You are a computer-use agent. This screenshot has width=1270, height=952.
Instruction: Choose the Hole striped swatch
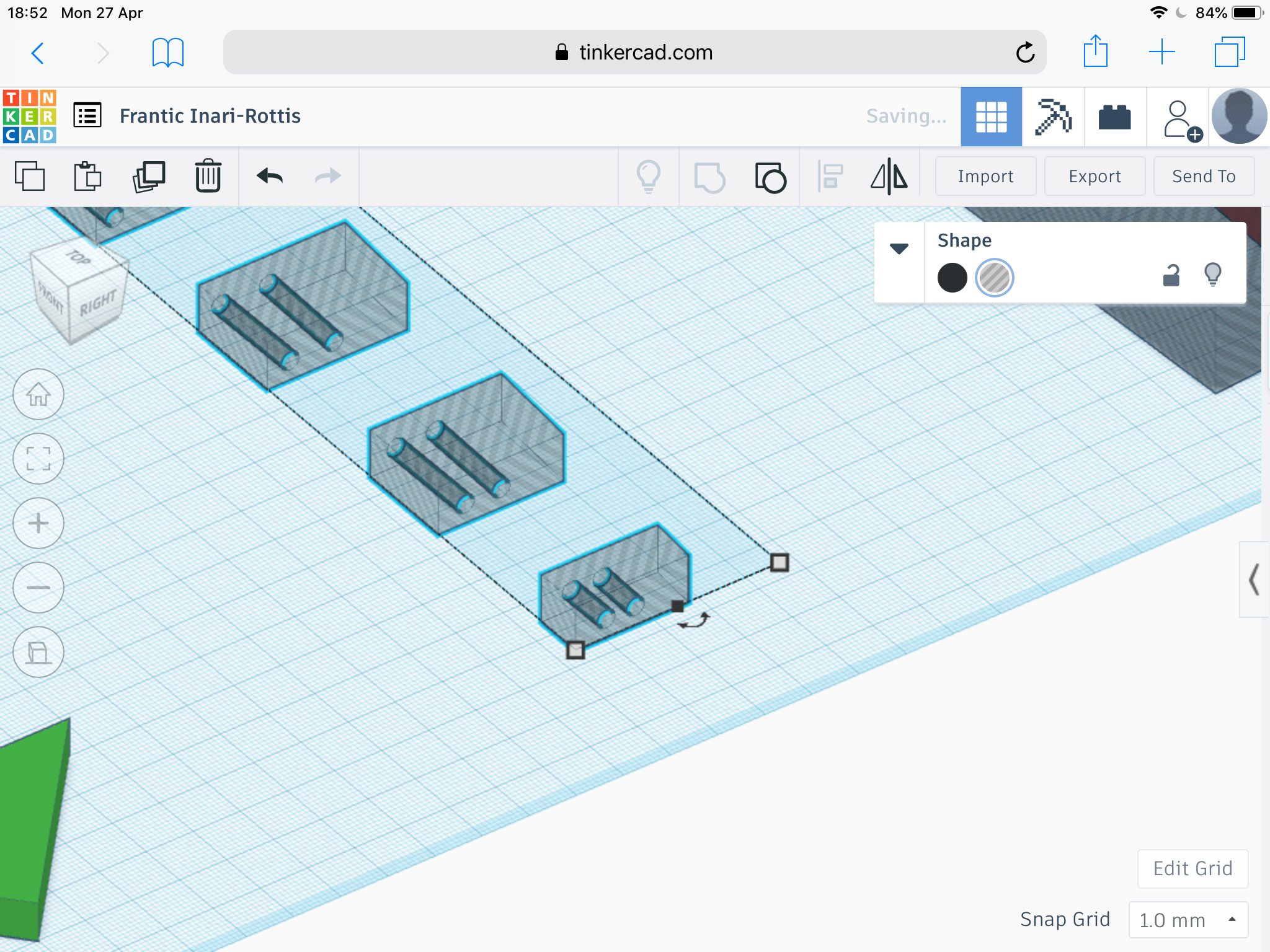[994, 278]
